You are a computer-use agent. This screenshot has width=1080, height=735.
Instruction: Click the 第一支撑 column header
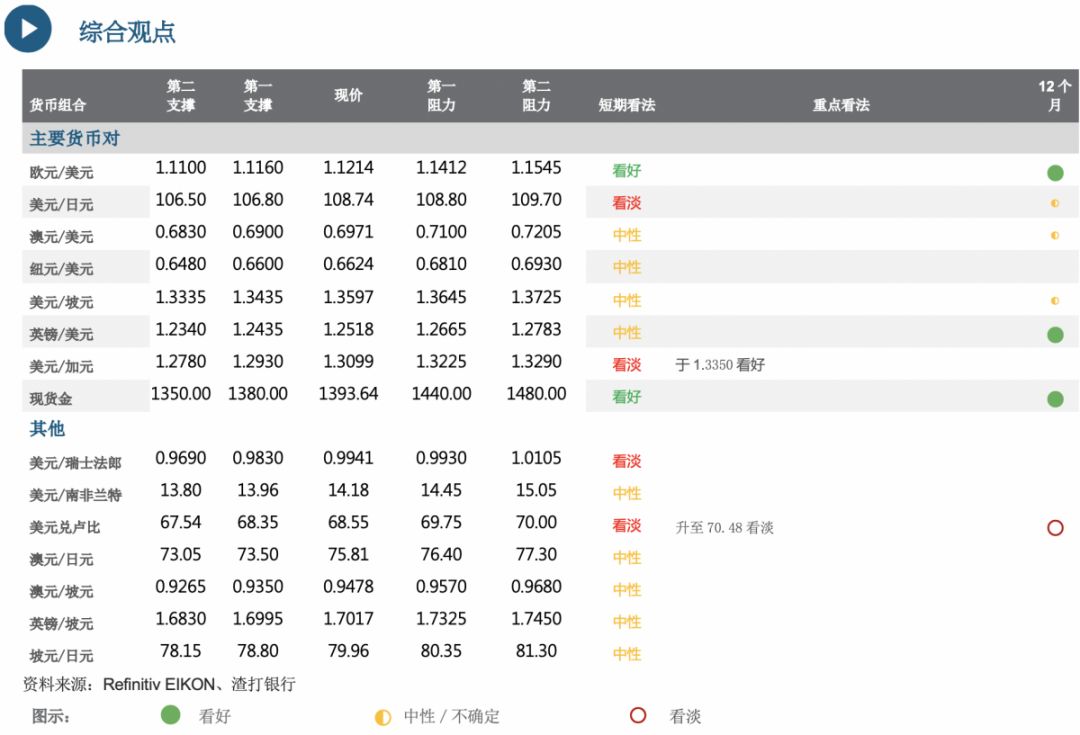258,95
